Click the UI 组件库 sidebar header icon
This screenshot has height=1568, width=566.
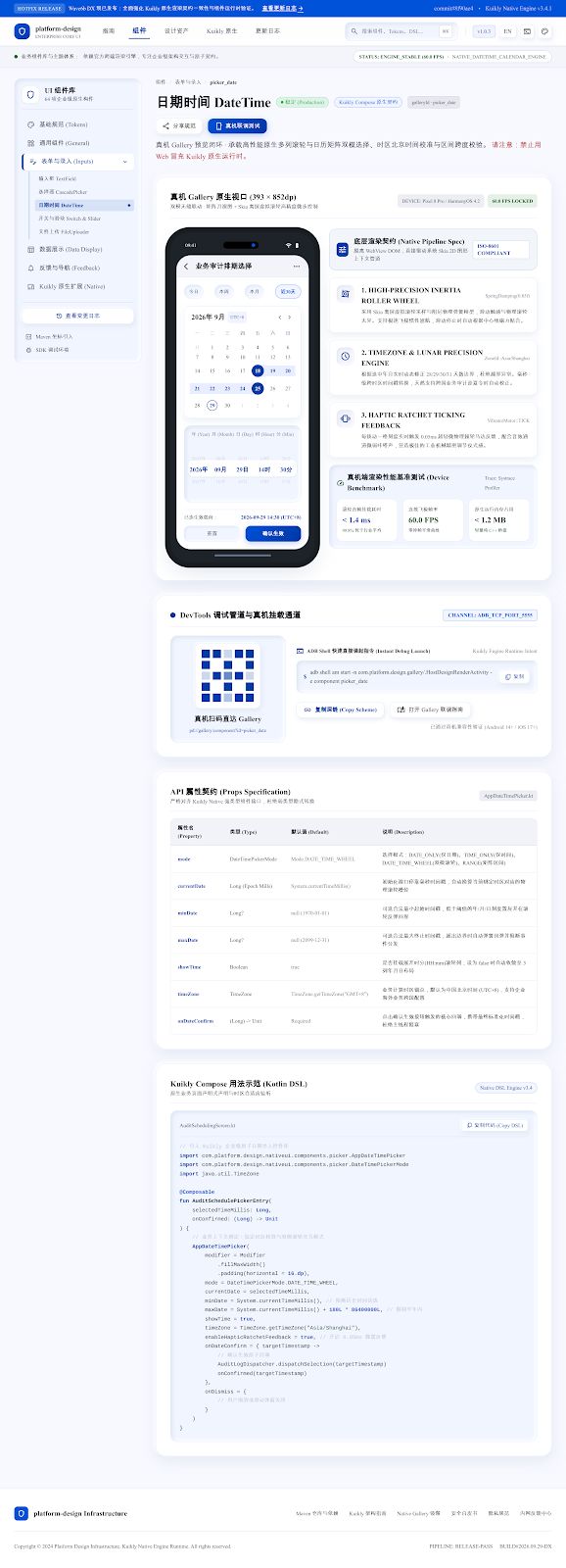pyautogui.click(x=31, y=94)
